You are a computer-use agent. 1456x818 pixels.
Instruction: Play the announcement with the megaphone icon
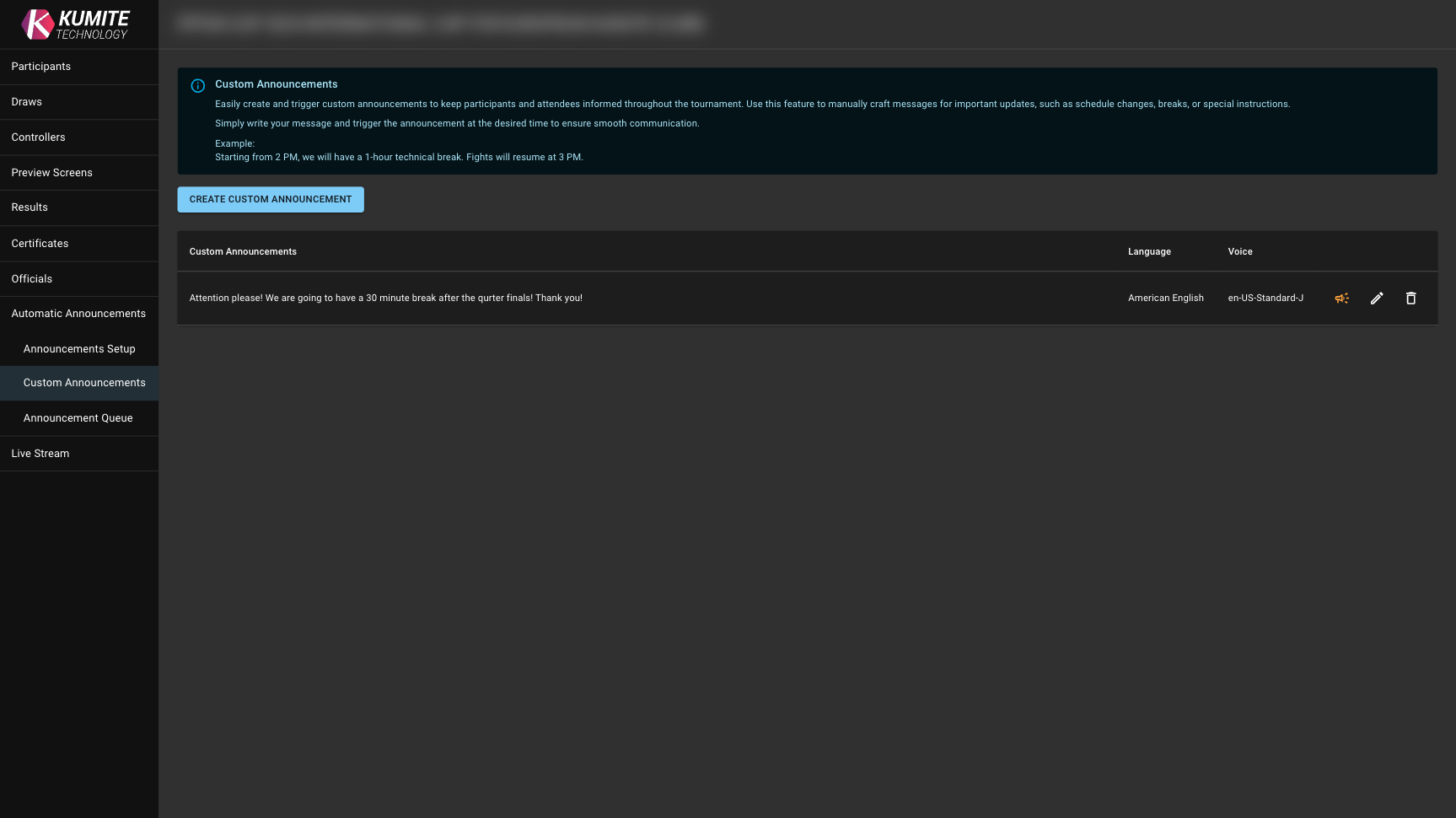(1341, 299)
